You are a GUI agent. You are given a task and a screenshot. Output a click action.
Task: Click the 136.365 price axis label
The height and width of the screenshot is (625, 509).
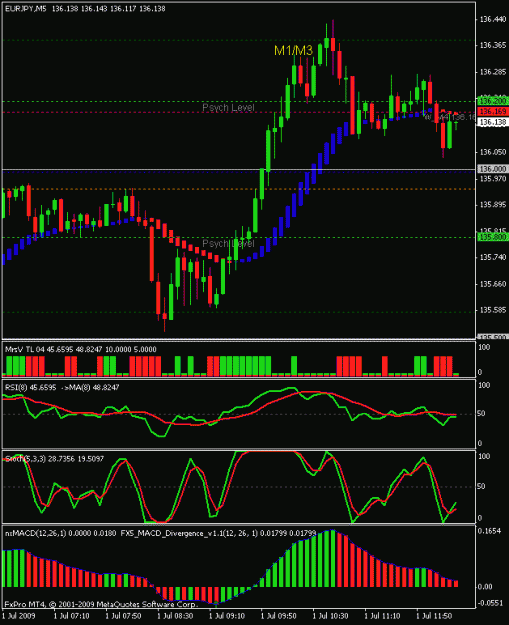(x=493, y=46)
